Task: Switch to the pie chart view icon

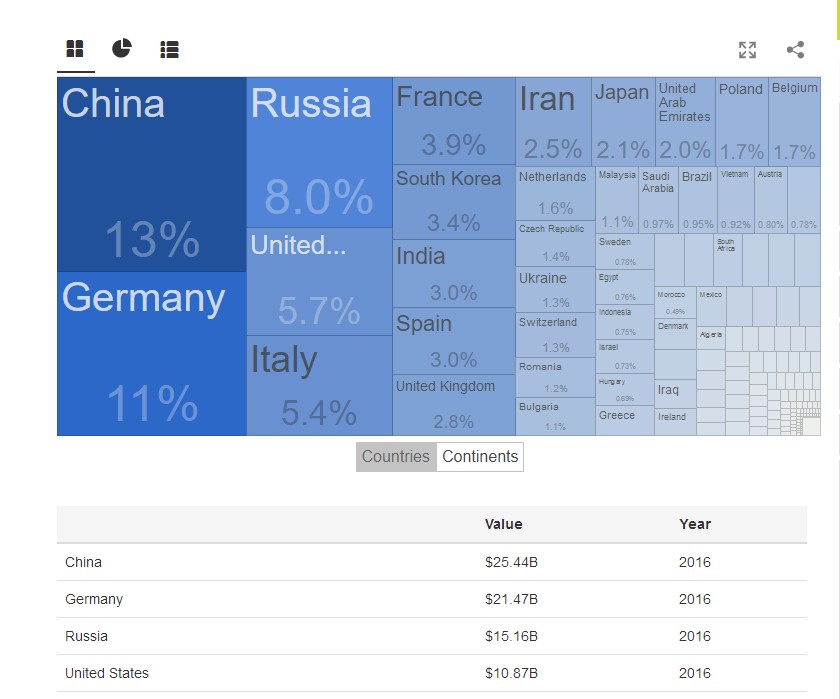Action: pyautogui.click(x=122, y=49)
